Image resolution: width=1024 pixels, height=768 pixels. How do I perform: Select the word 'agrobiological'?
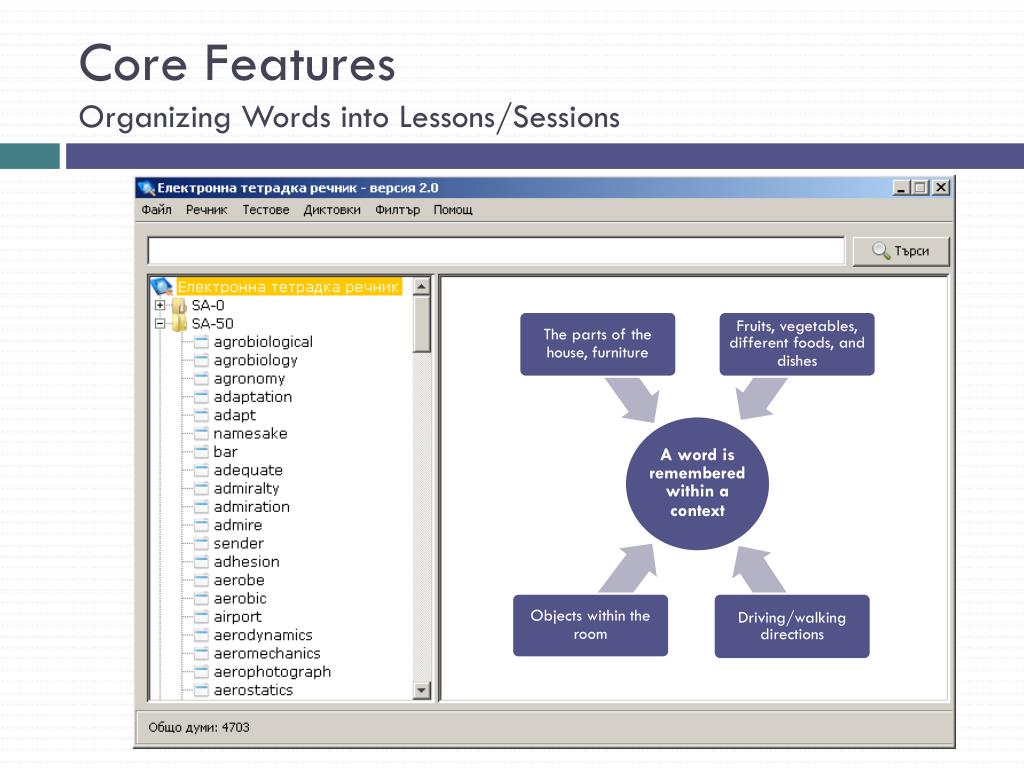tap(263, 342)
